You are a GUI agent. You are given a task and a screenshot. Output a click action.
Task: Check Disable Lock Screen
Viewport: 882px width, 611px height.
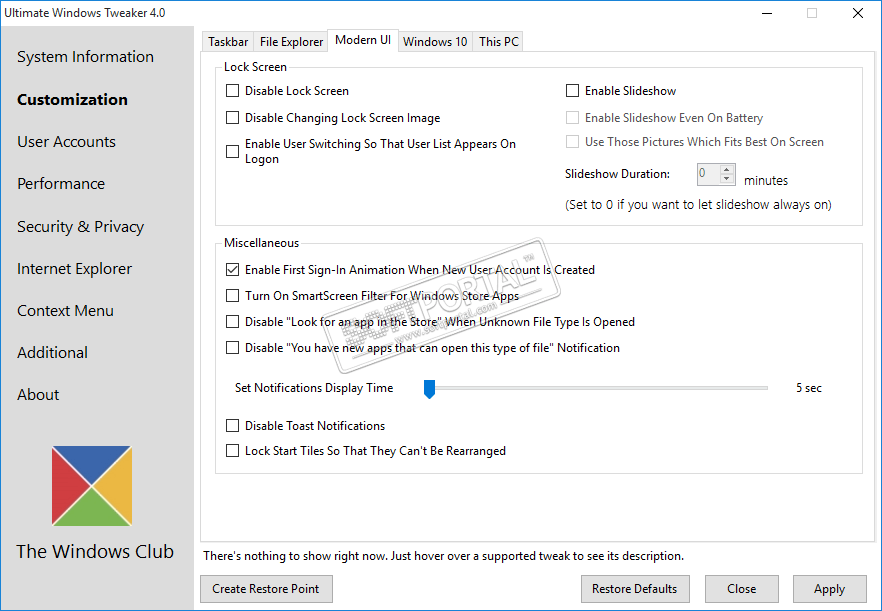[x=232, y=91]
